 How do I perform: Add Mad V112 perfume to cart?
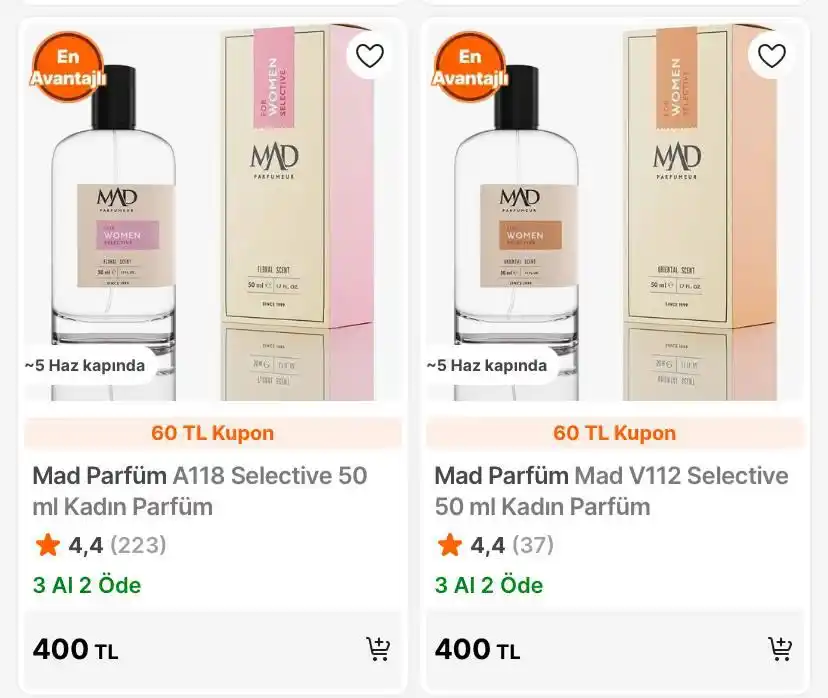(x=780, y=649)
